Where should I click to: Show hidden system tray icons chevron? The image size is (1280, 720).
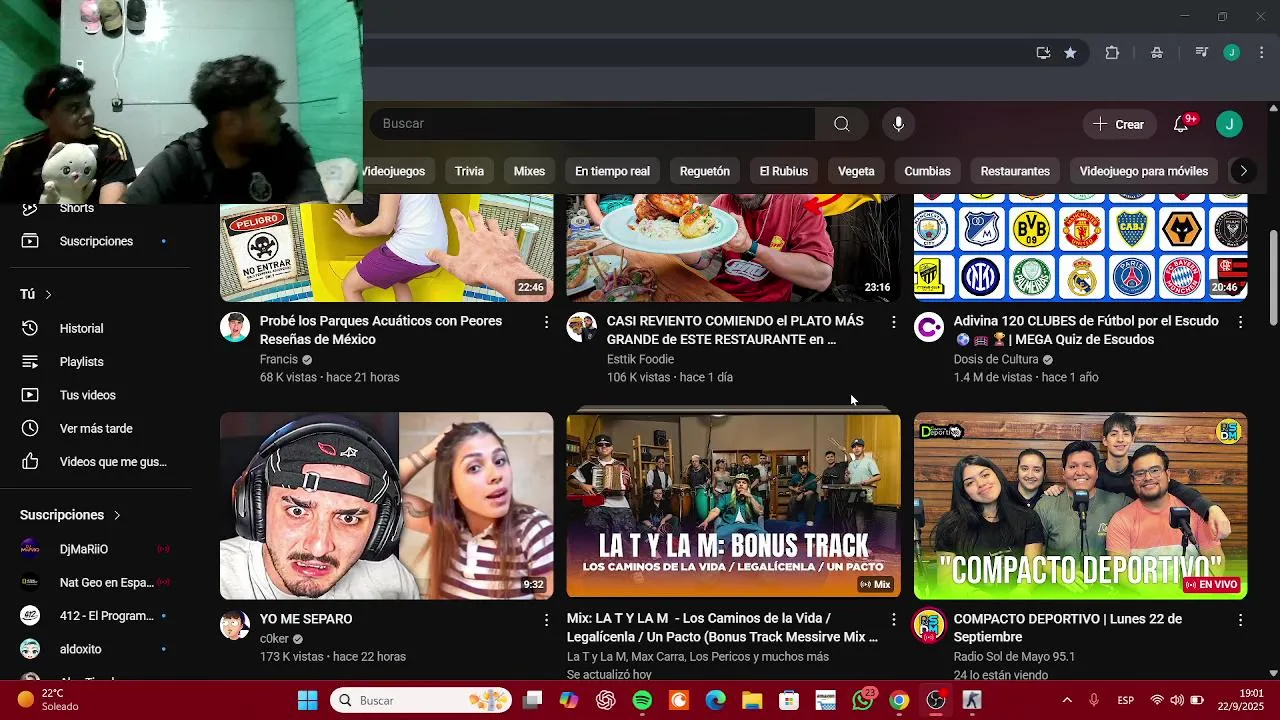pos(1067,700)
